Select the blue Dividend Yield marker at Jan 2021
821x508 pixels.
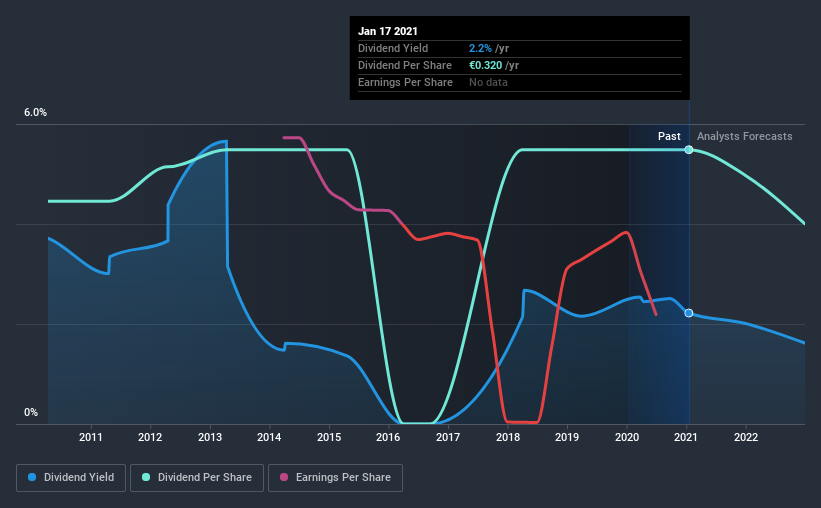pos(689,313)
